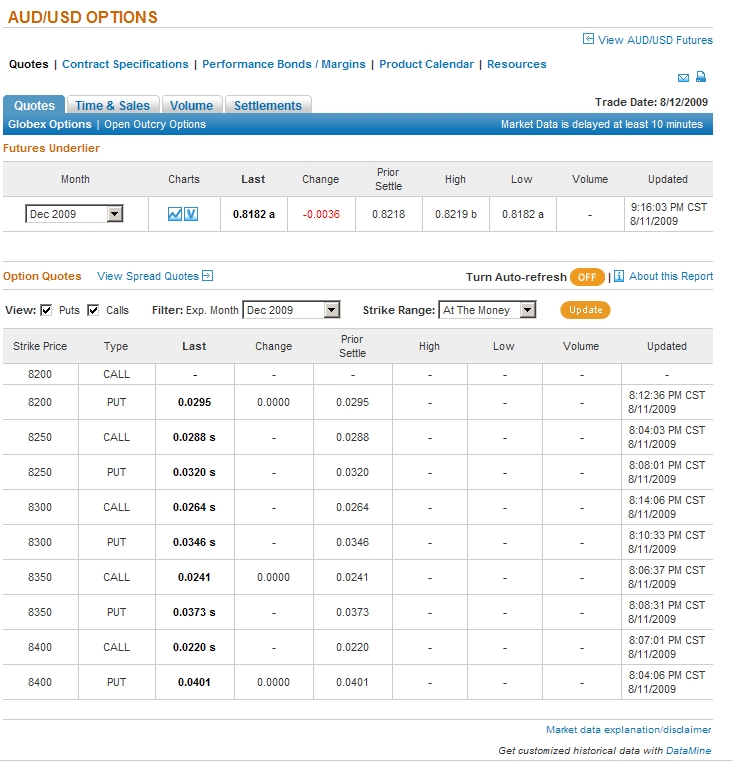Uncheck the Puts checkbox
This screenshot has width=744, height=765.
tap(46, 310)
